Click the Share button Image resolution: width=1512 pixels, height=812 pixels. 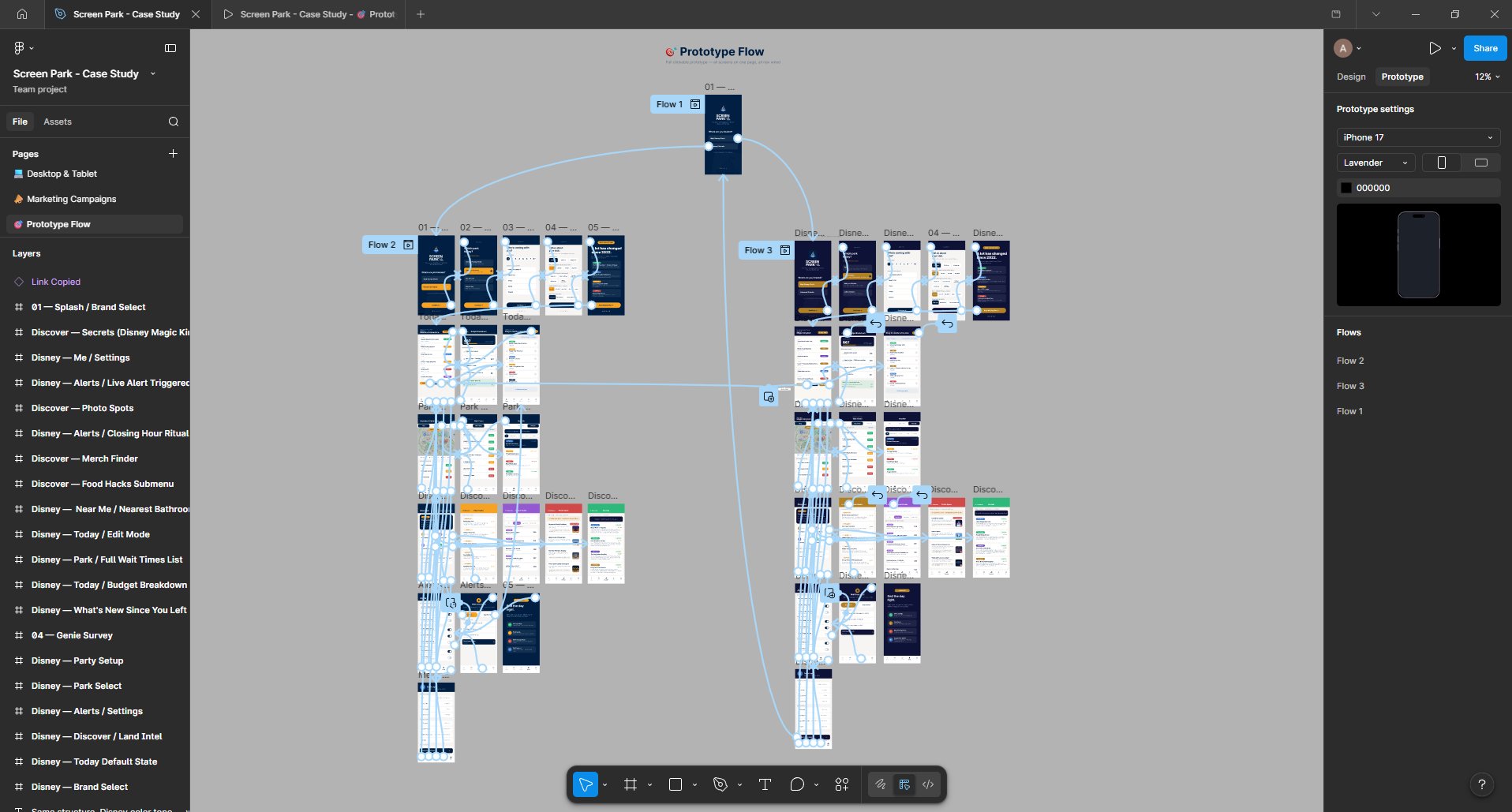(1484, 48)
